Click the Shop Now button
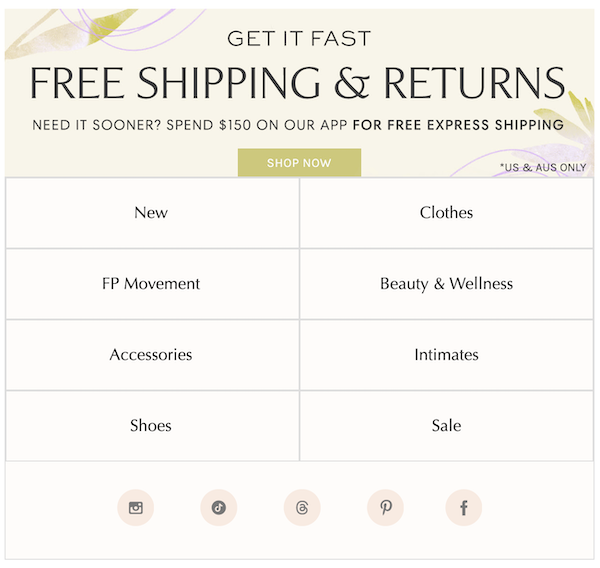This screenshot has width=600, height=568. click(x=299, y=163)
